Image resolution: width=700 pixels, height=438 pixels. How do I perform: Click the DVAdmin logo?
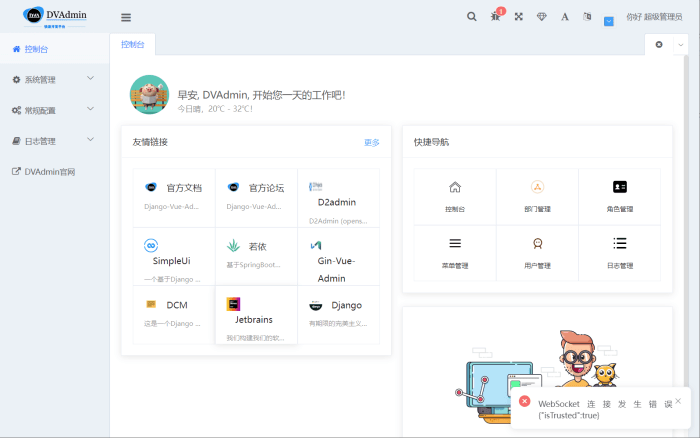(54, 17)
